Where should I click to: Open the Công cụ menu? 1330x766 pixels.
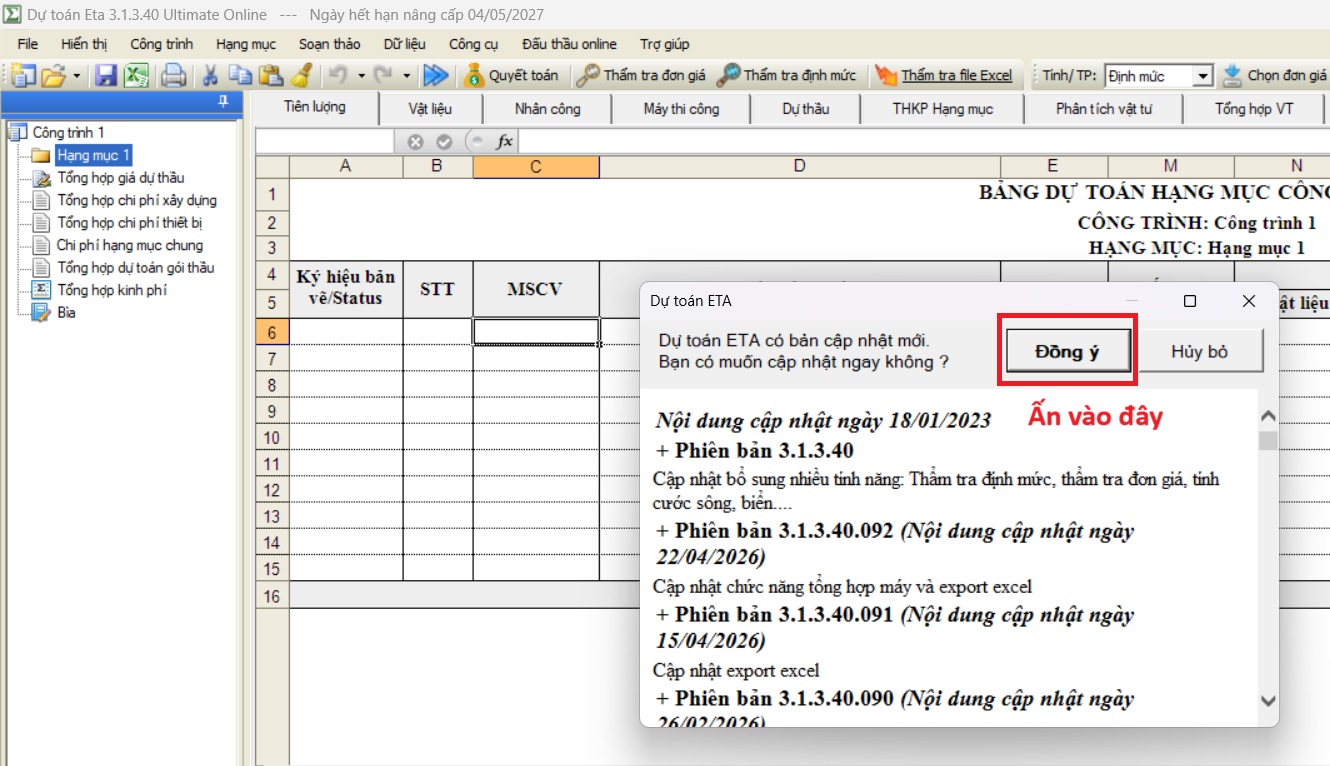point(474,44)
